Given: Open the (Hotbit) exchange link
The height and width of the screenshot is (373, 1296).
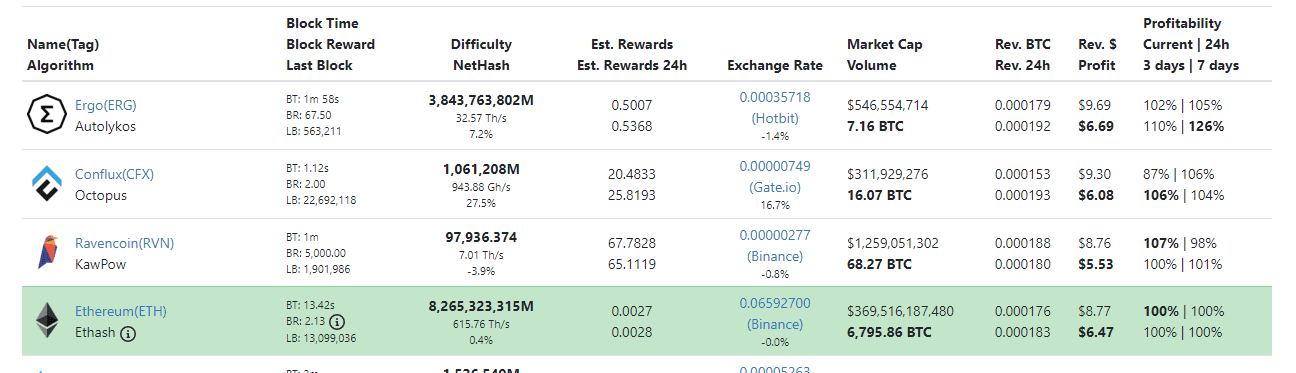Looking at the screenshot, I should pyautogui.click(x=775, y=118).
